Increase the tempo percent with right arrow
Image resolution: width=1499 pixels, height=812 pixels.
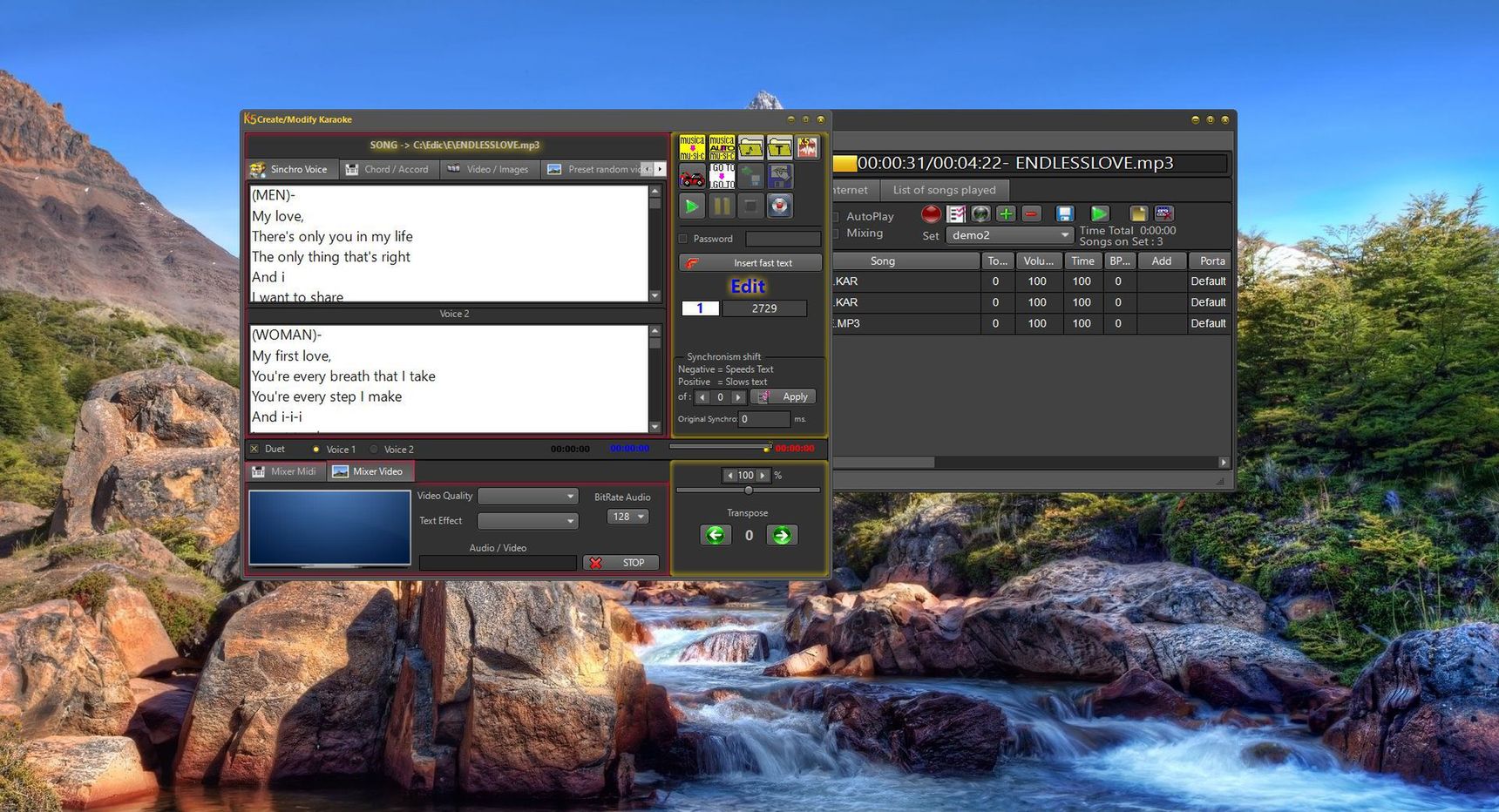pos(763,476)
